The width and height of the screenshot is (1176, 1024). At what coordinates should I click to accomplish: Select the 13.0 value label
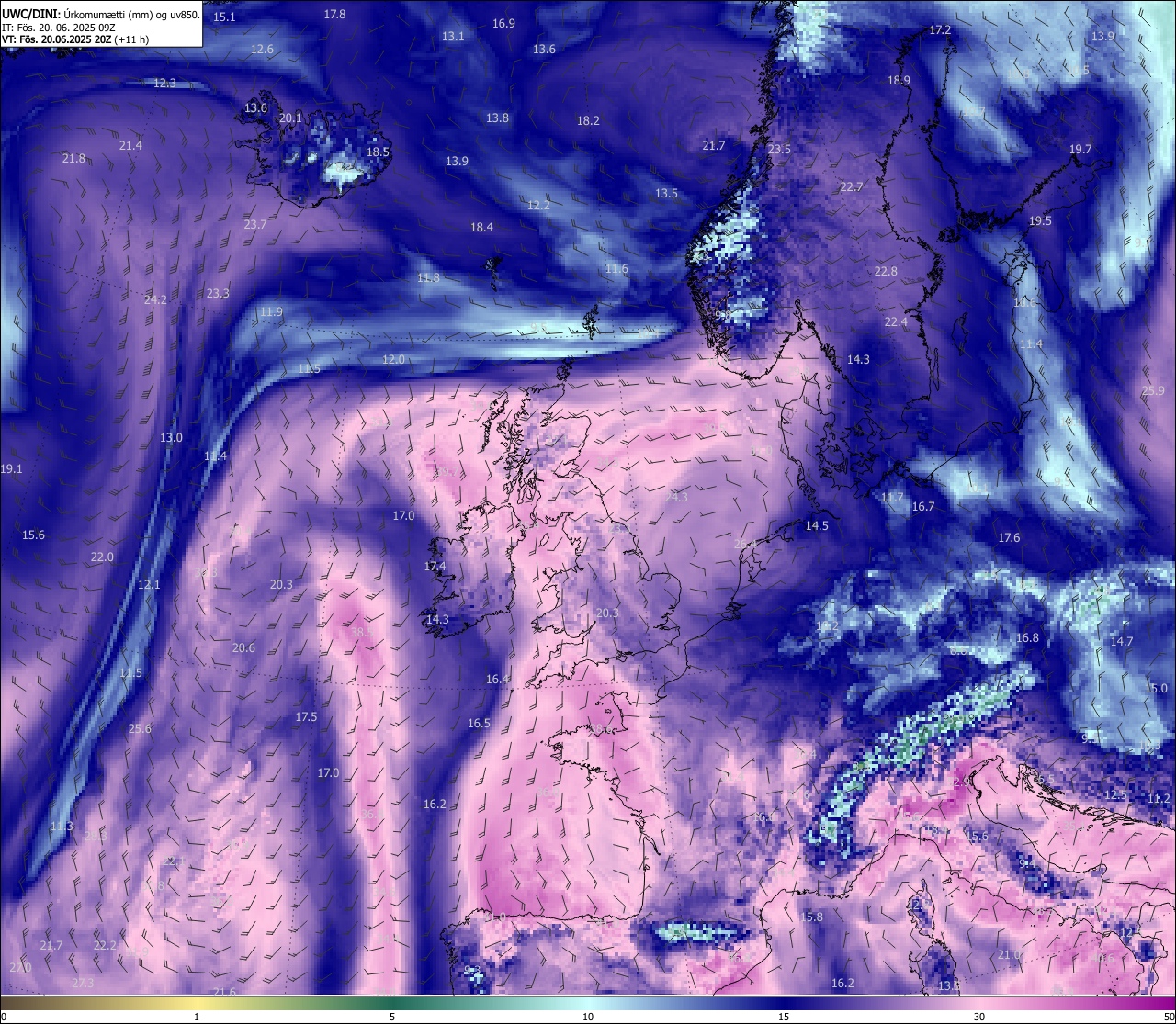coord(171,437)
